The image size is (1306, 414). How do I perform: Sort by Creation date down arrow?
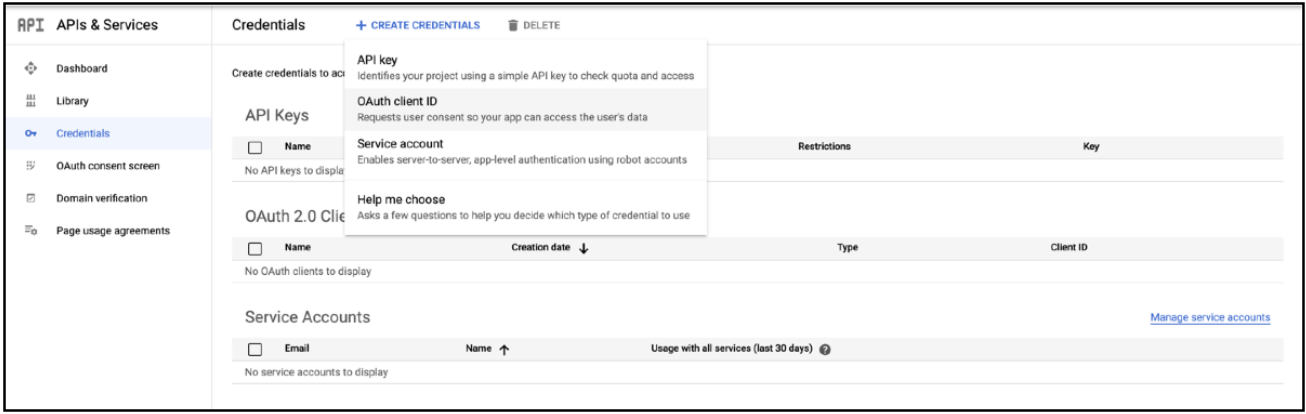pos(583,247)
